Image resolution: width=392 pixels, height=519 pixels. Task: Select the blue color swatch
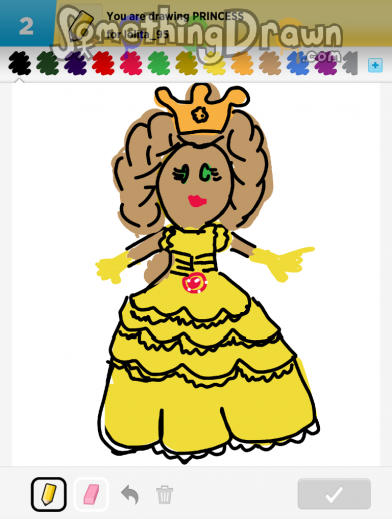pos(298,63)
